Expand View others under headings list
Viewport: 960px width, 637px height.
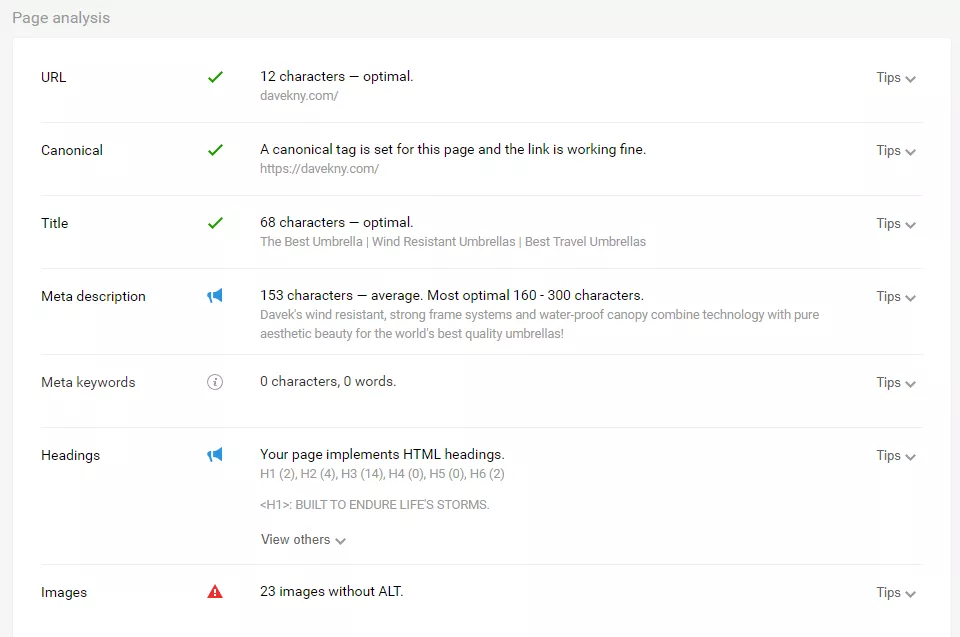click(x=303, y=540)
